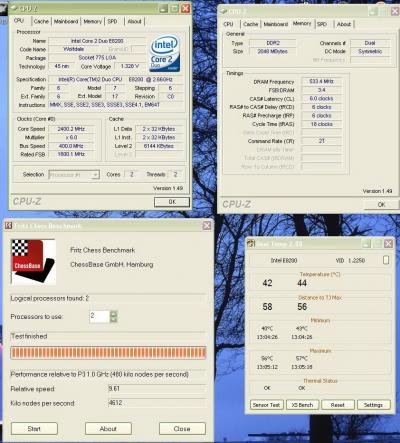Minimize the Real Temp window
This screenshot has height=443, width=400.
coord(367,244)
